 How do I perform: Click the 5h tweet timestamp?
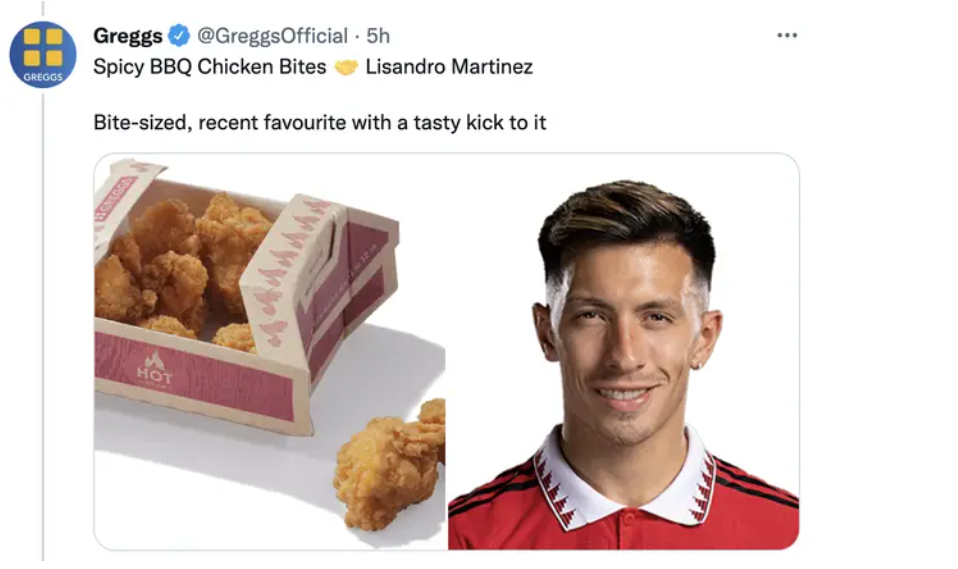click(x=378, y=35)
